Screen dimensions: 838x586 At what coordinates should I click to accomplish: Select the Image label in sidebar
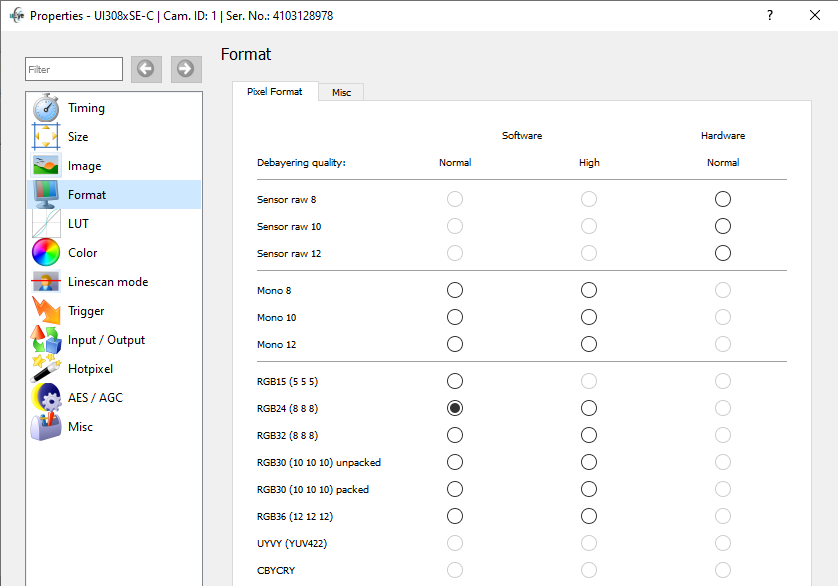84,166
